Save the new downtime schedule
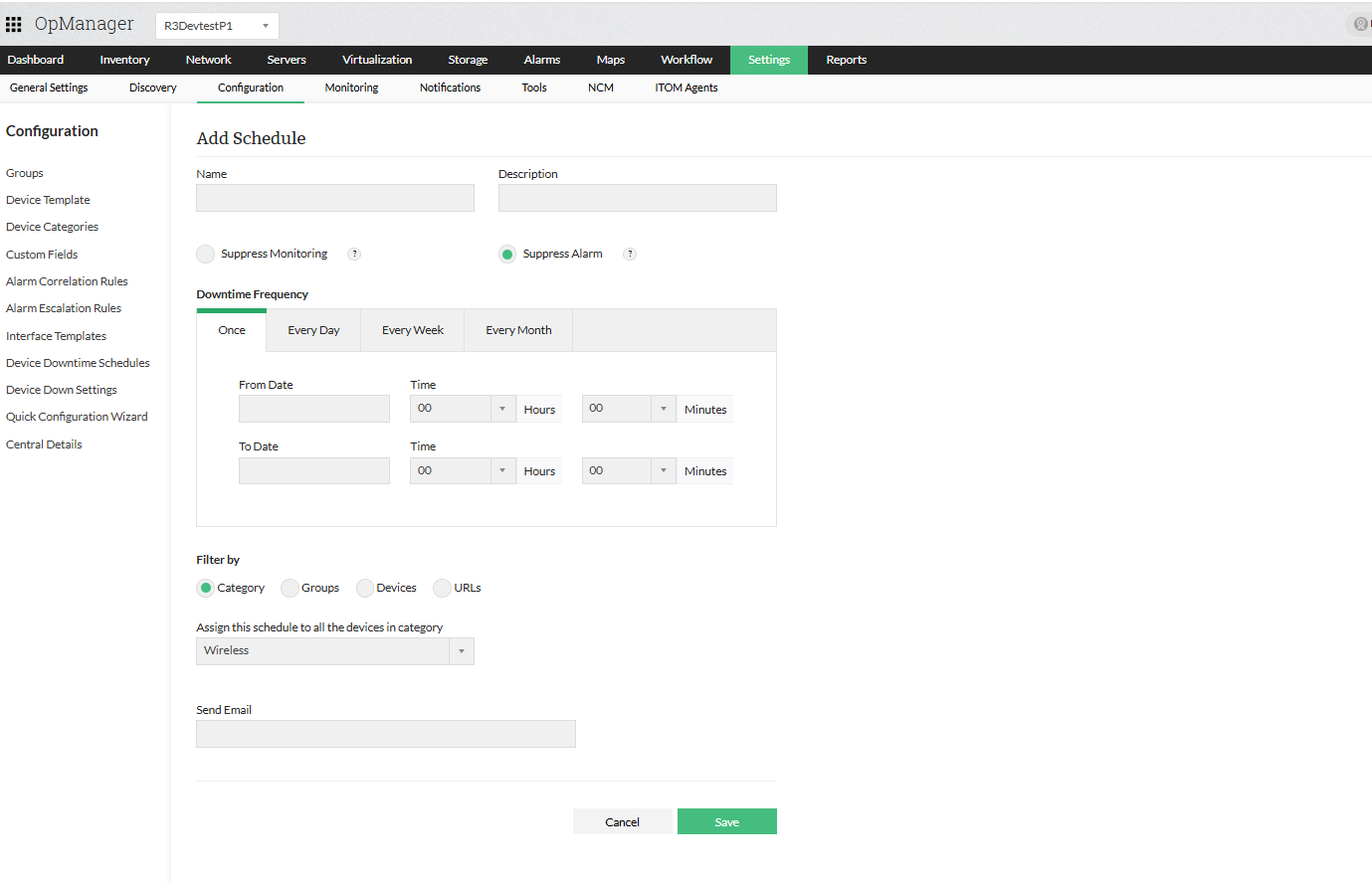 (x=726, y=821)
